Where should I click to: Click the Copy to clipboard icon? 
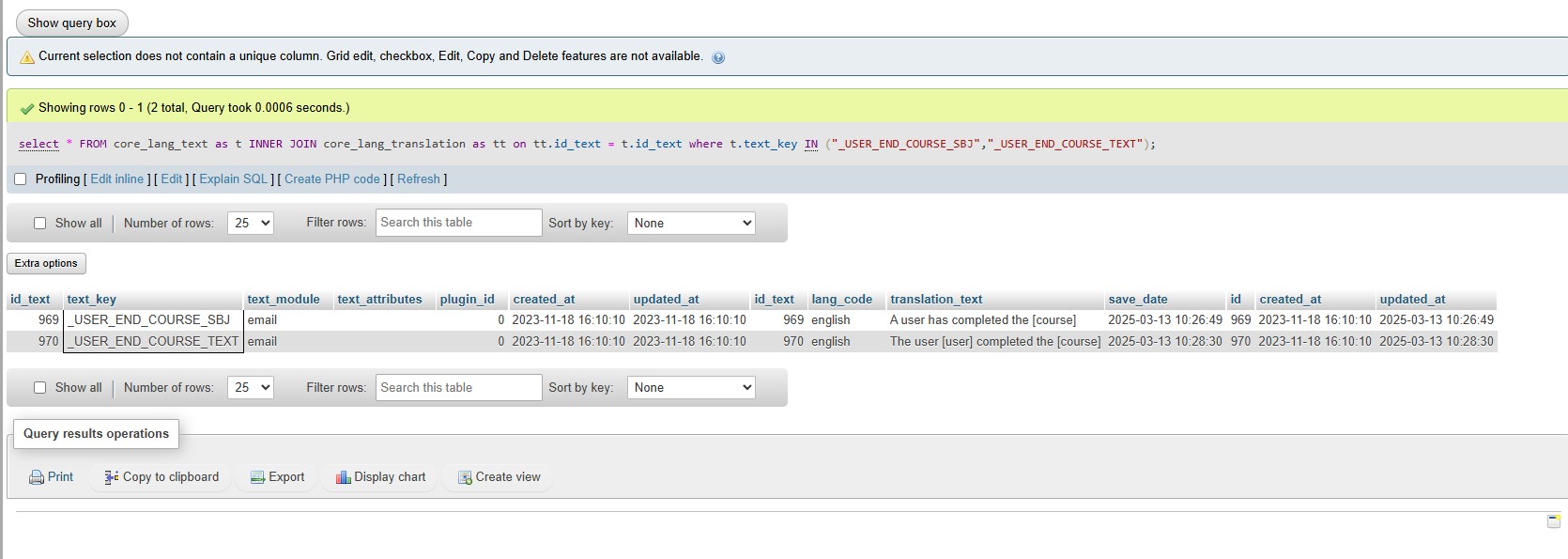(112, 477)
